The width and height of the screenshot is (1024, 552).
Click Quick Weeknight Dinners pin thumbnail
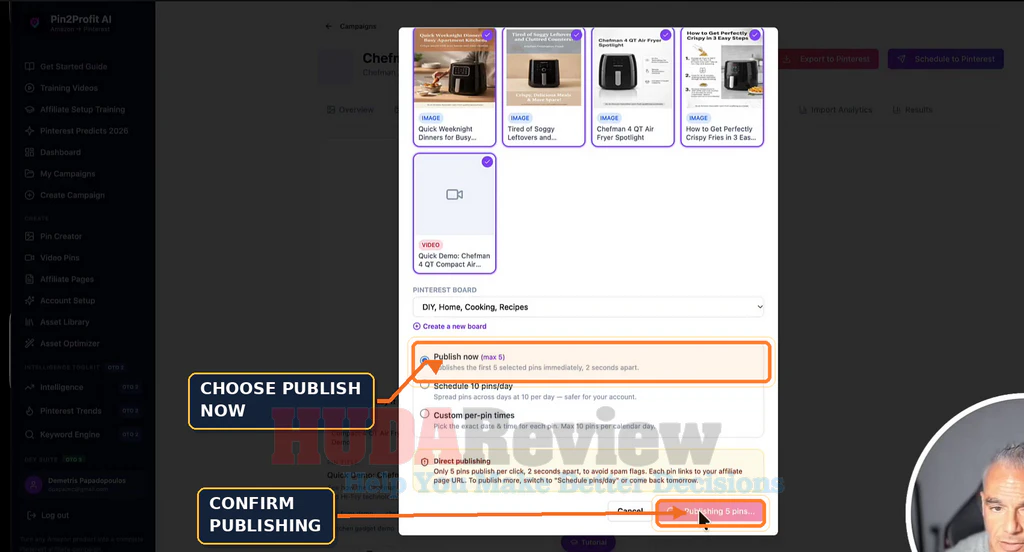[x=455, y=68]
